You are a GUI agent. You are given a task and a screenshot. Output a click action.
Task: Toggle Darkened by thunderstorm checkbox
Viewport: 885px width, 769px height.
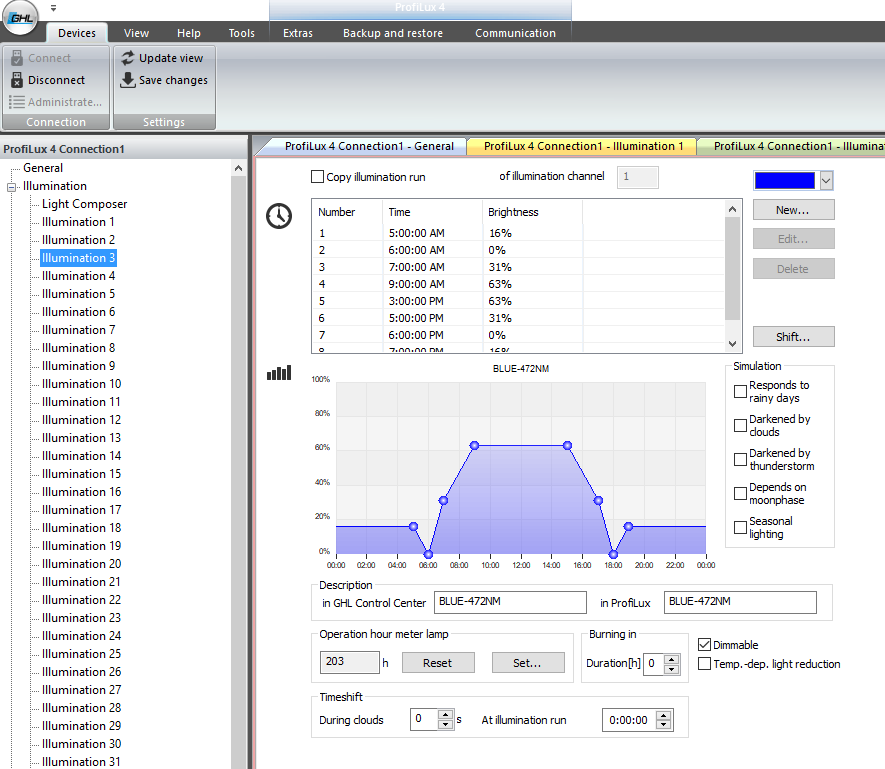pos(740,459)
